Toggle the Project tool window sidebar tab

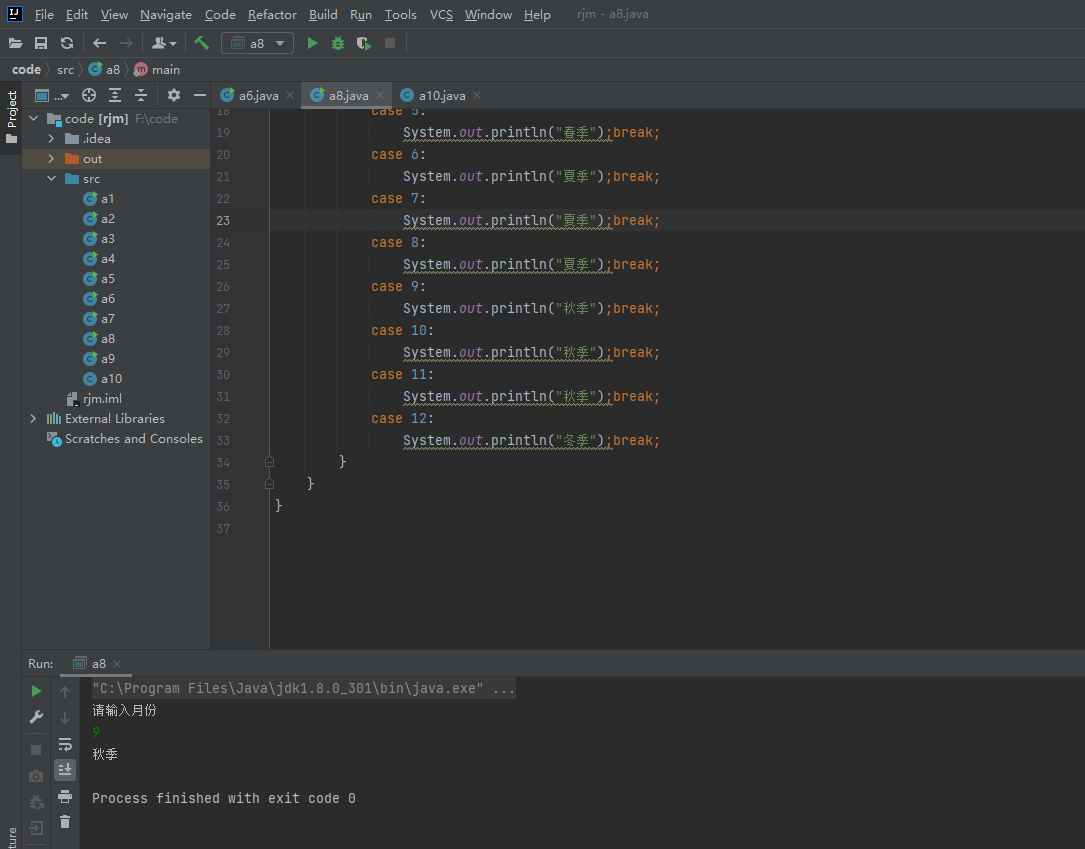point(11,117)
